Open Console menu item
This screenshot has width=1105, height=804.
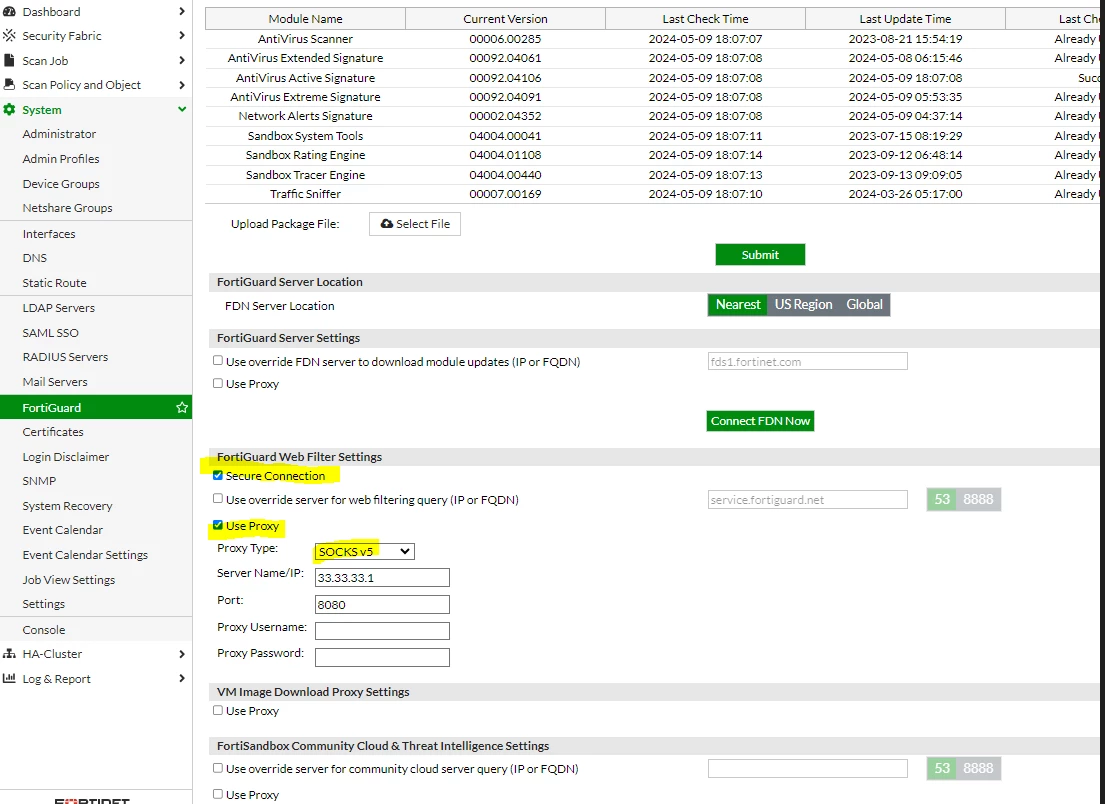pos(44,630)
